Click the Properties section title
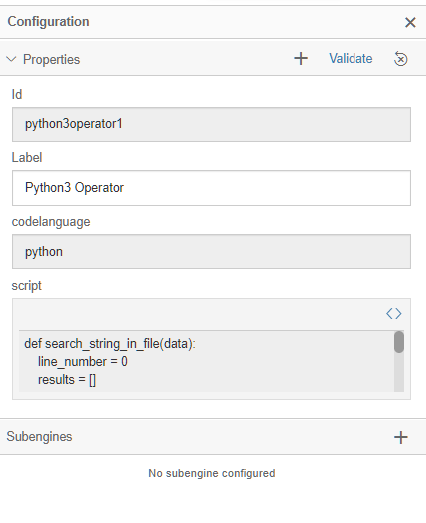426x523 pixels. click(51, 59)
